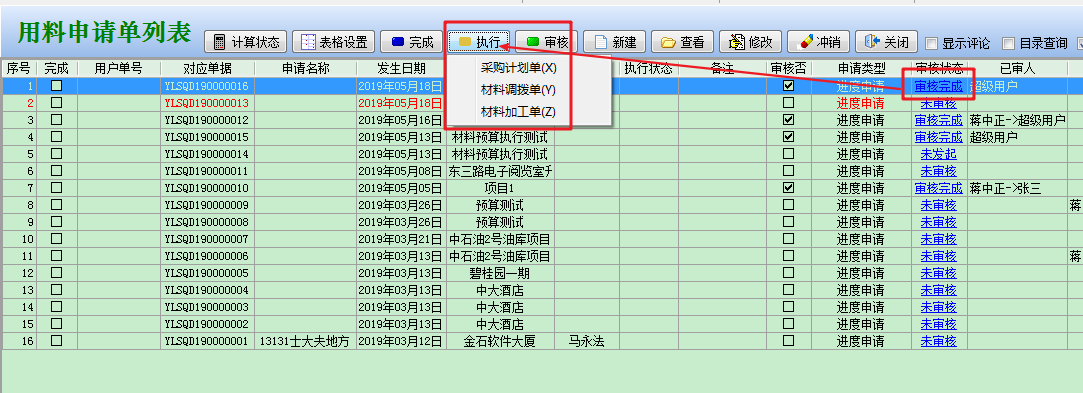
Task: Enable the 显示评论 checkbox
Action: [932, 44]
